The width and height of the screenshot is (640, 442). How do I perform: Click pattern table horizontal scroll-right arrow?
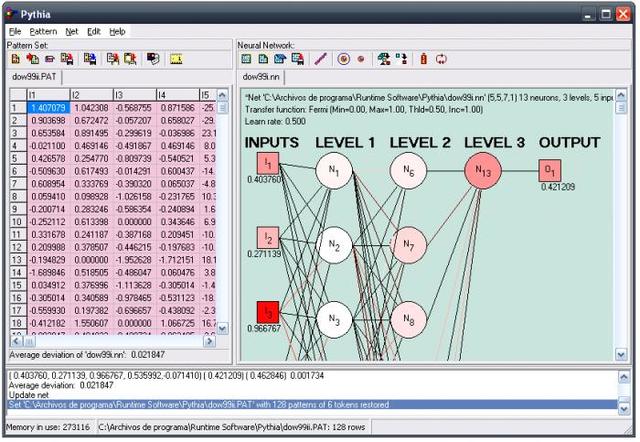tap(209, 340)
